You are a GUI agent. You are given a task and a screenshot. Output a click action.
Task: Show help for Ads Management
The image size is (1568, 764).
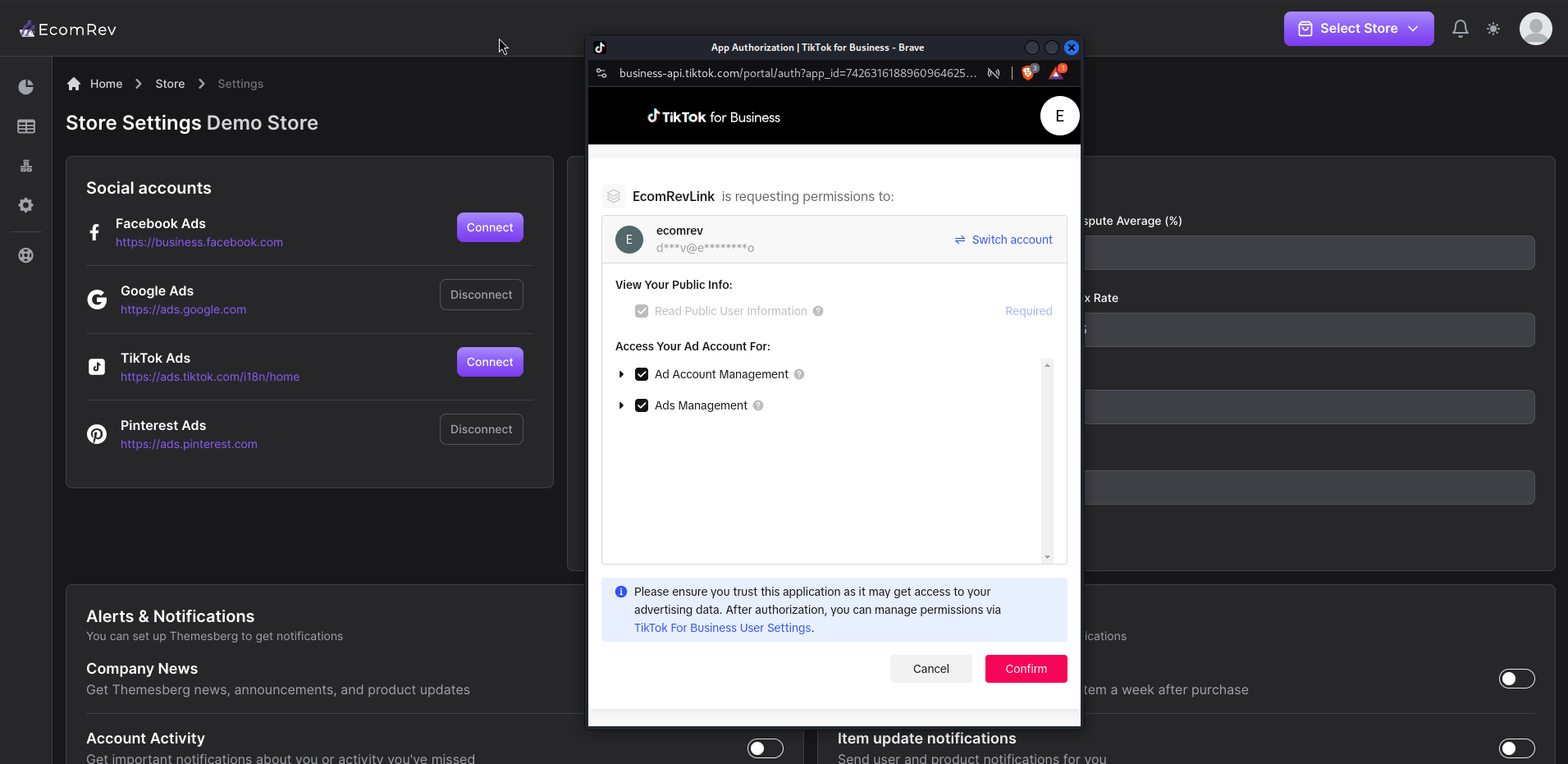pos(758,405)
